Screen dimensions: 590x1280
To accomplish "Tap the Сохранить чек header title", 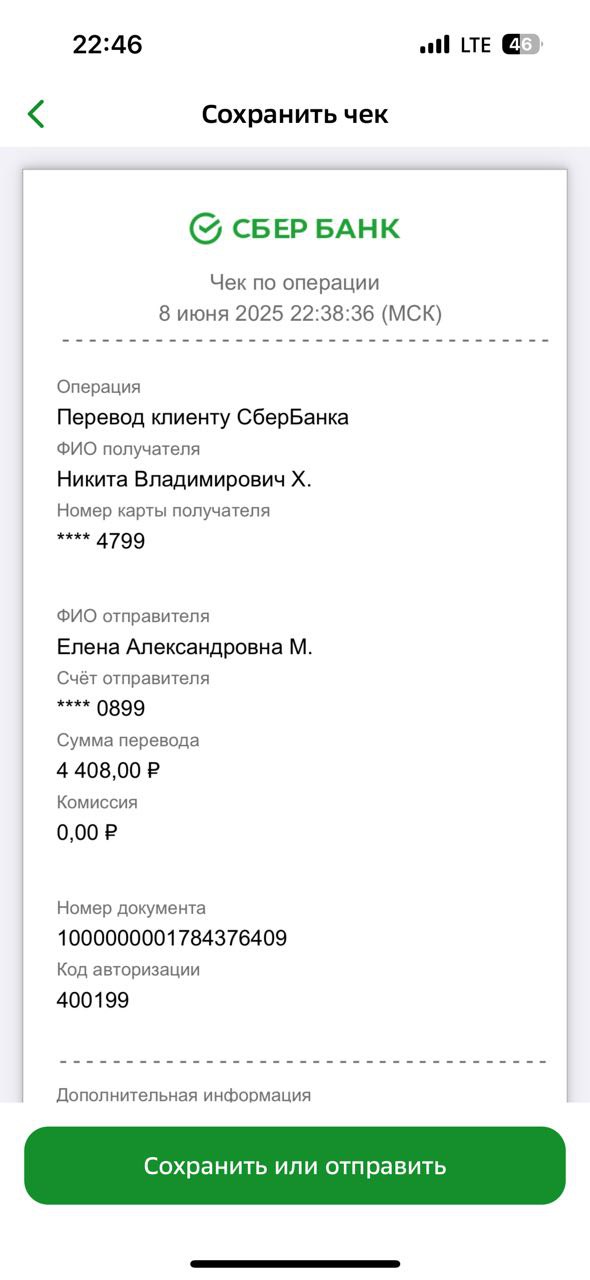I will tap(295, 114).
